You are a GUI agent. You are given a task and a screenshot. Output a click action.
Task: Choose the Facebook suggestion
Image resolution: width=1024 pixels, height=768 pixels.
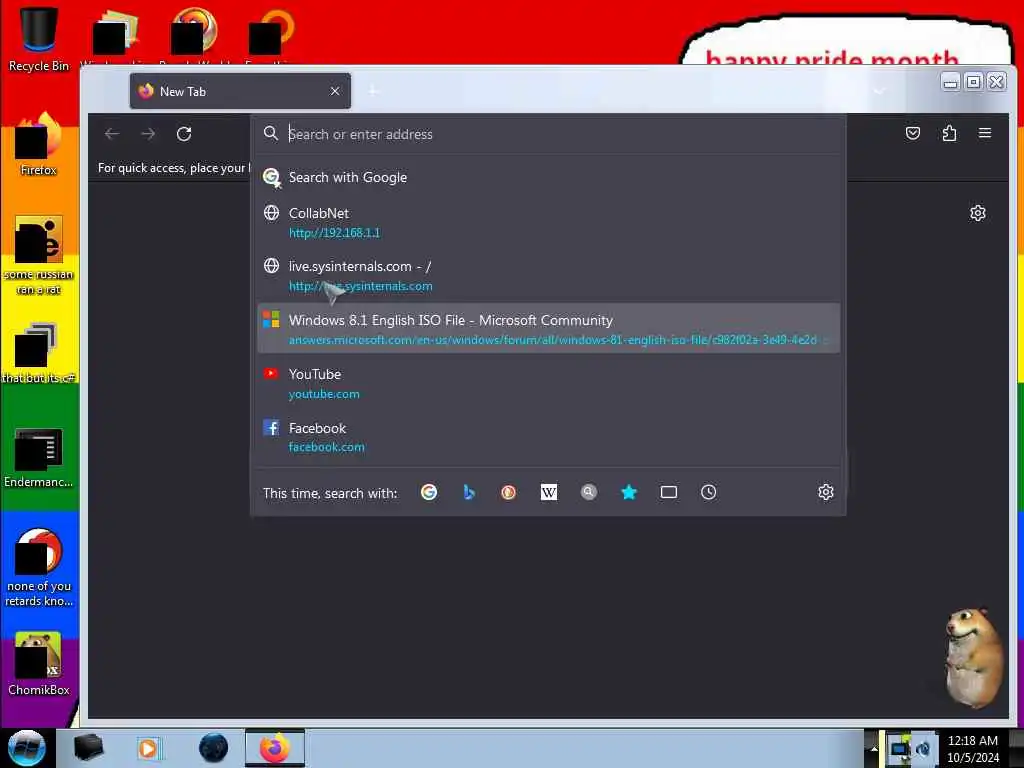pyautogui.click(x=549, y=437)
